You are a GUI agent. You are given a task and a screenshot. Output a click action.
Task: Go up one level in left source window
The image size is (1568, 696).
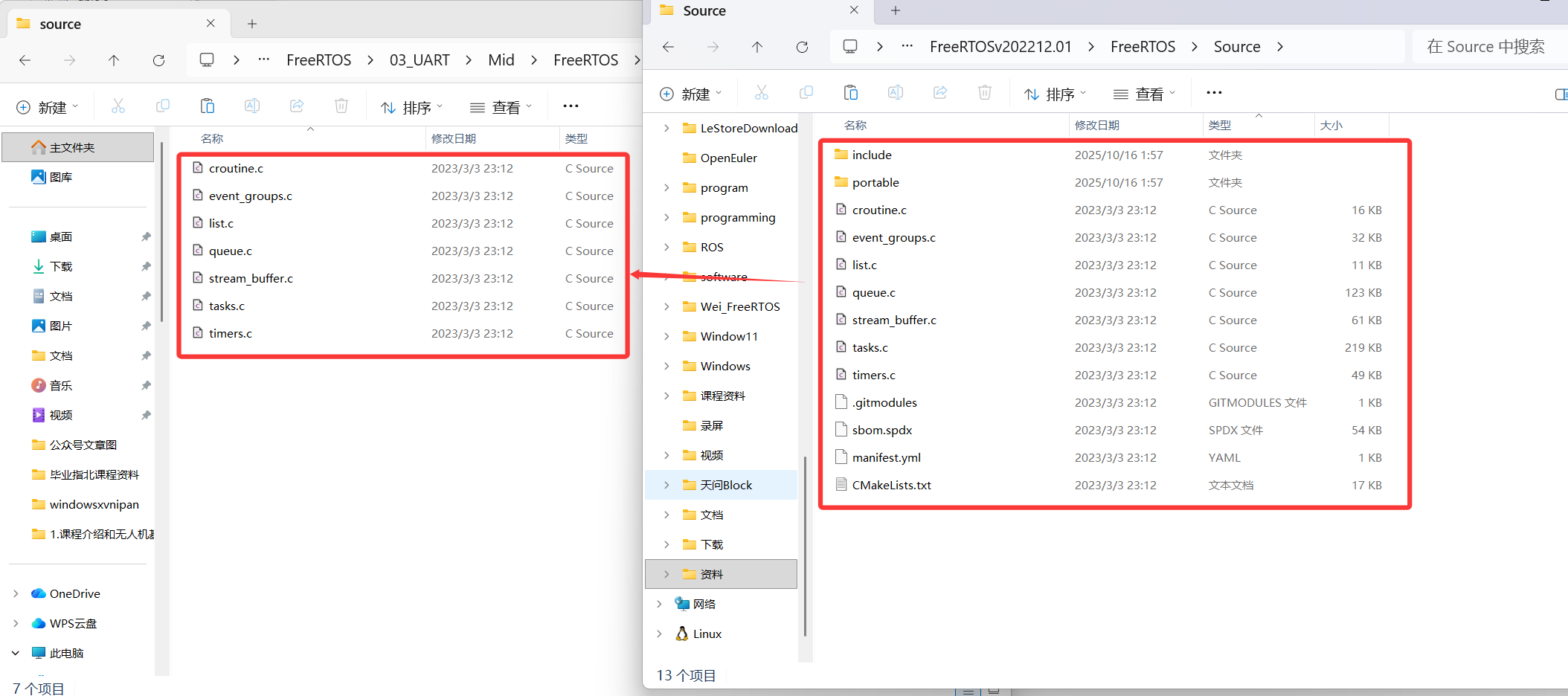(x=114, y=60)
